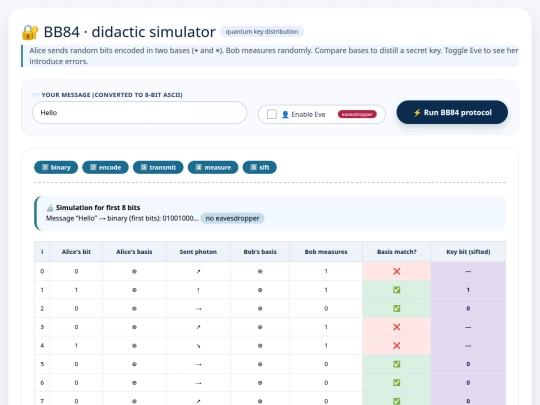Click Alice's basis symbol in row 4

coord(134,346)
